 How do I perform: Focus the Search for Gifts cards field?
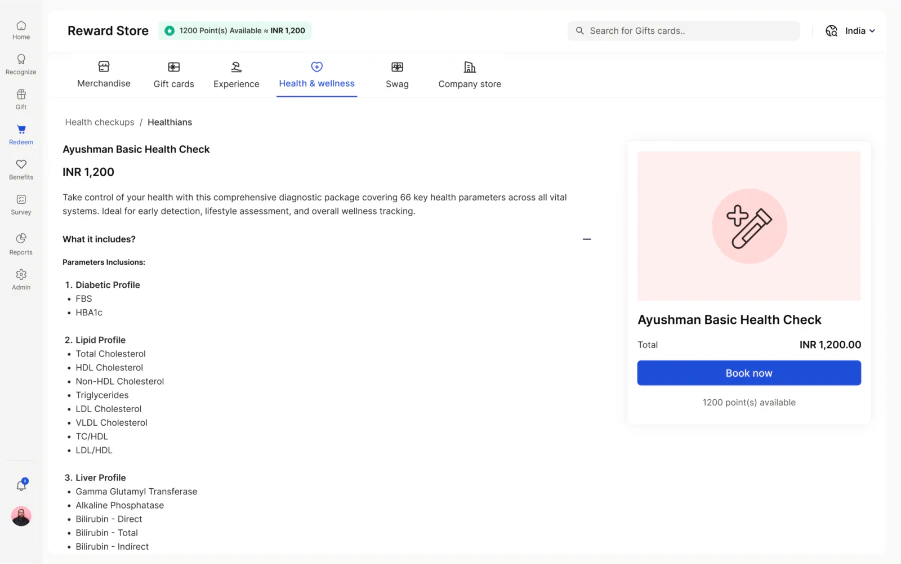[684, 31]
